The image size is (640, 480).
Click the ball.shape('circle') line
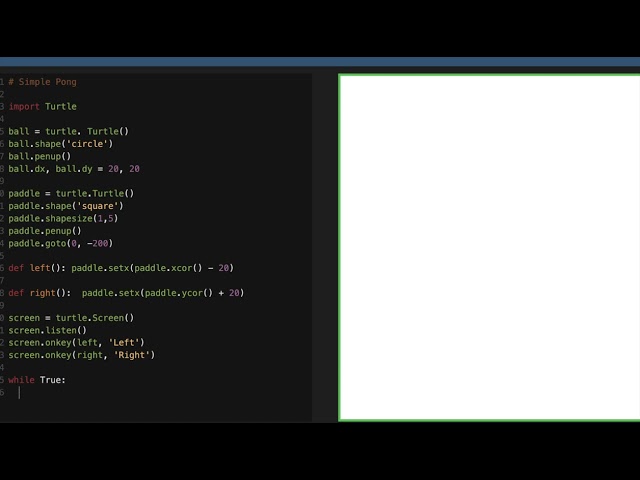pyautogui.click(x=60, y=144)
